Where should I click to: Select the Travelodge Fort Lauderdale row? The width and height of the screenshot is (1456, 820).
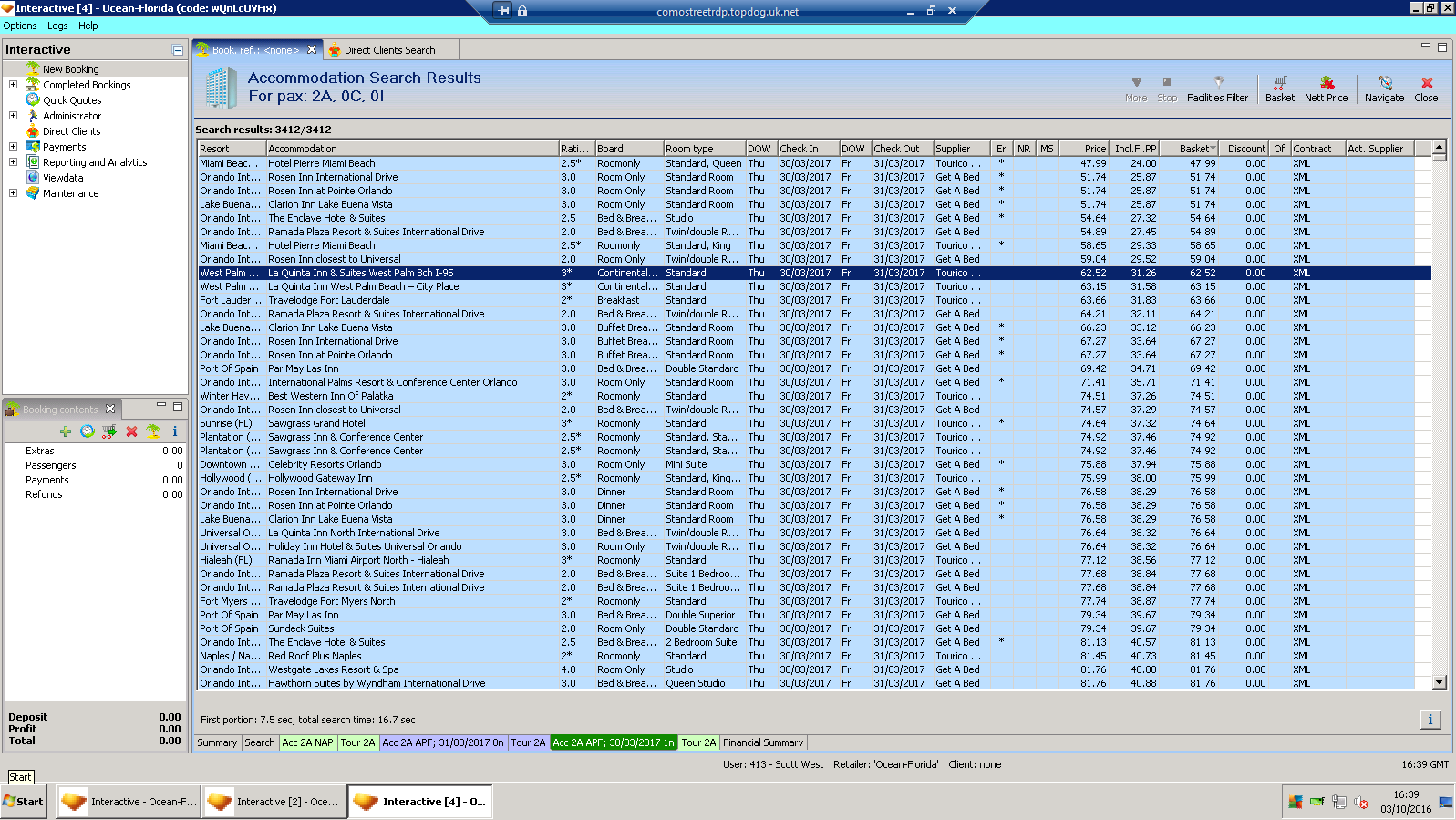[814, 300]
